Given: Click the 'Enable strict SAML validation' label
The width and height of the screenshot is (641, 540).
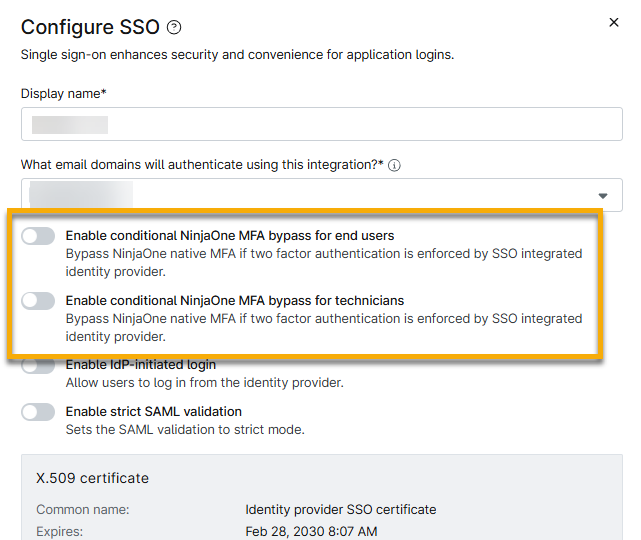Looking at the screenshot, I should (x=154, y=412).
